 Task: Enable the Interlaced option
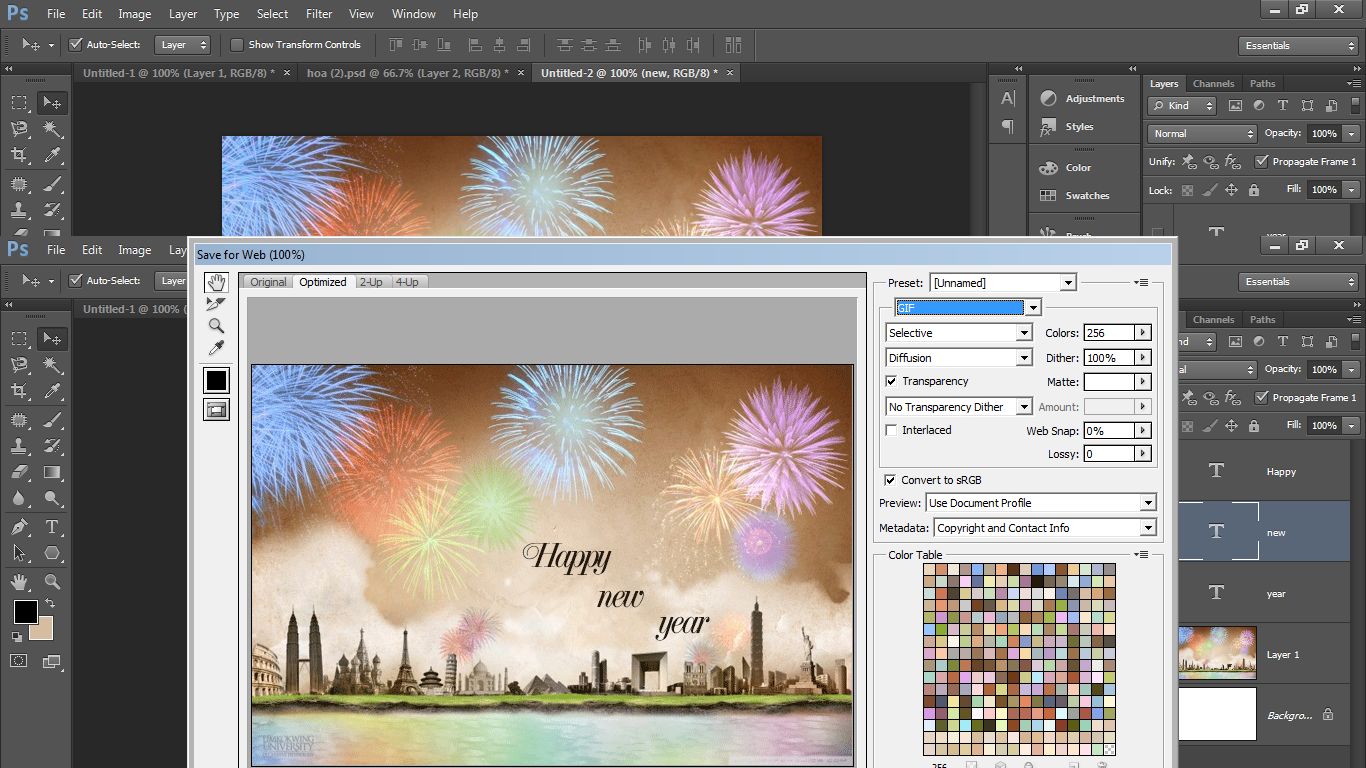point(891,431)
